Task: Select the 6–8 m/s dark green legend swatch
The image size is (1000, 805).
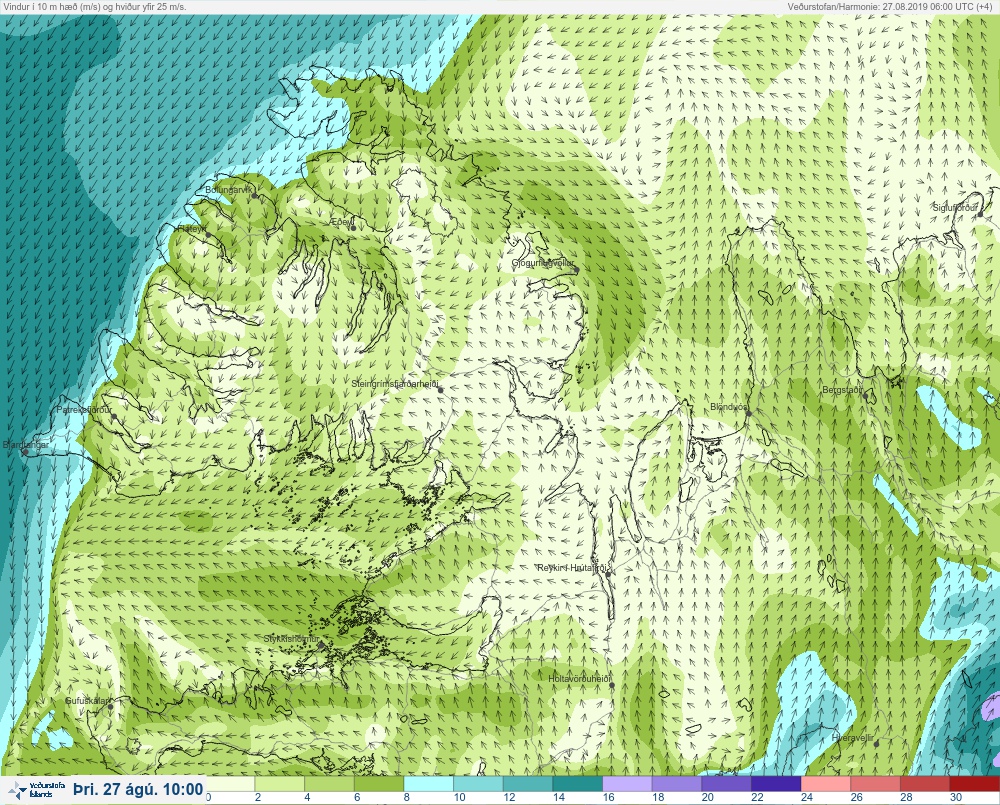Action: pos(379,783)
